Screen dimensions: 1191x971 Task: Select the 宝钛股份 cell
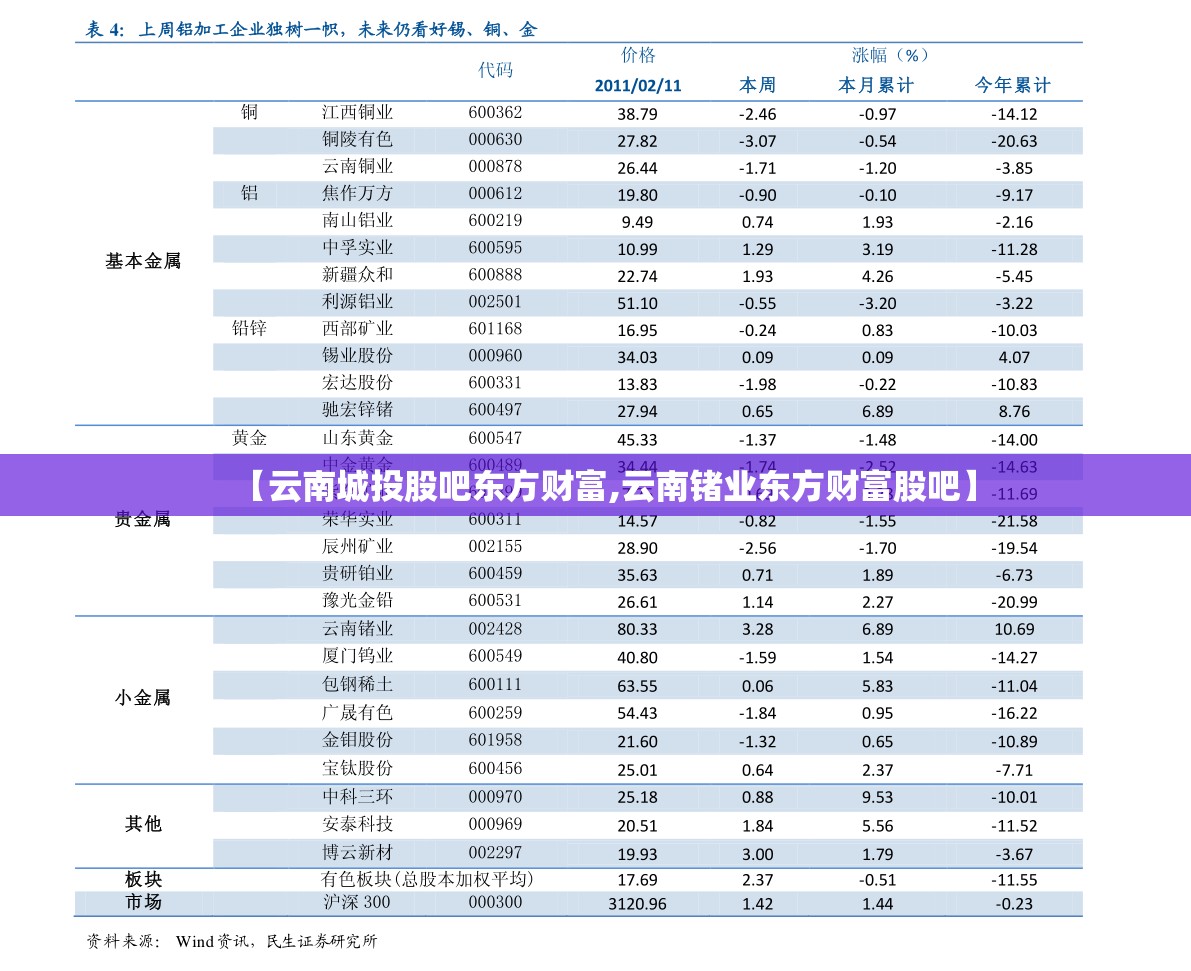click(x=357, y=768)
